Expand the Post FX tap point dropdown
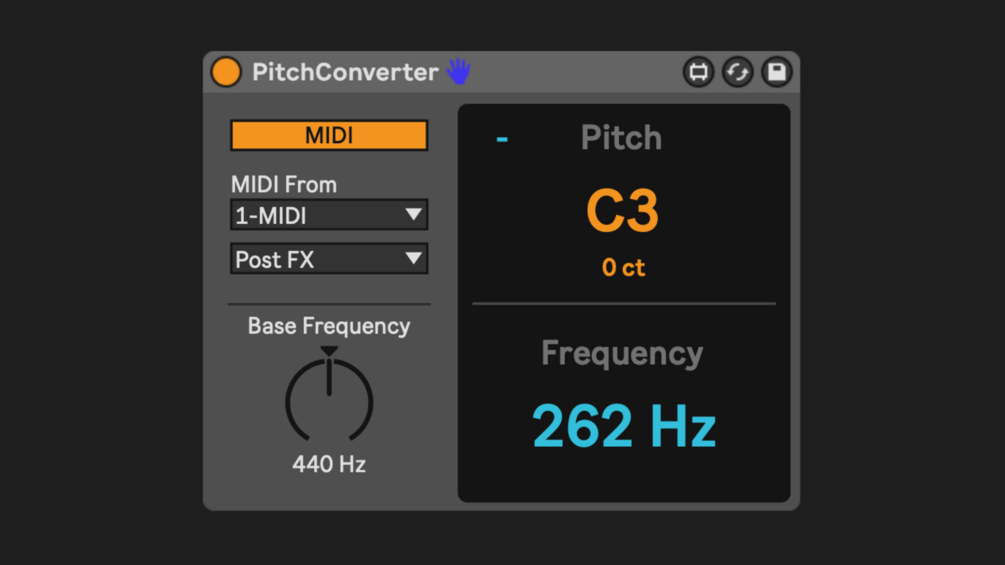This screenshot has width=1005, height=565. pos(329,259)
